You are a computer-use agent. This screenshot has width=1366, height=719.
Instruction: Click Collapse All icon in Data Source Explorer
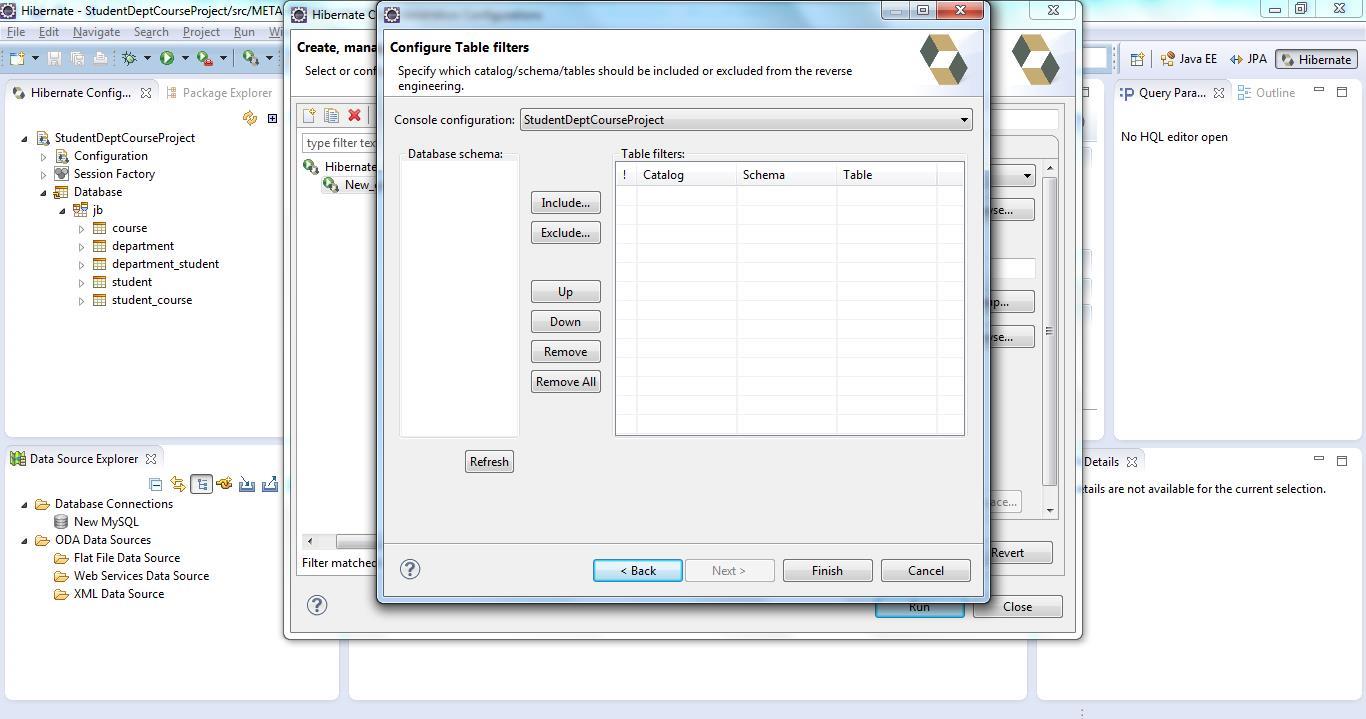[156, 484]
